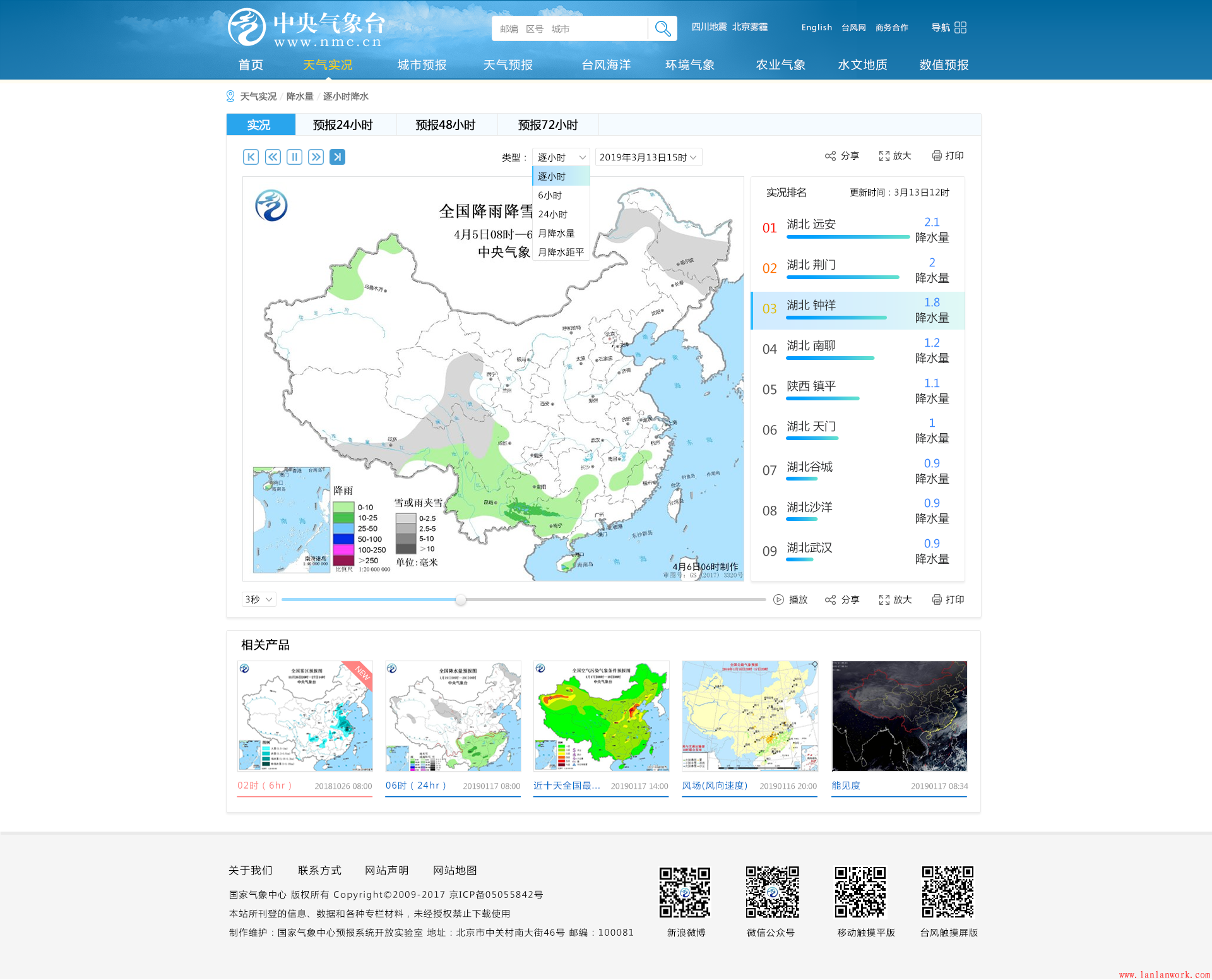Expand the 3秒 interval dropdown

(259, 600)
